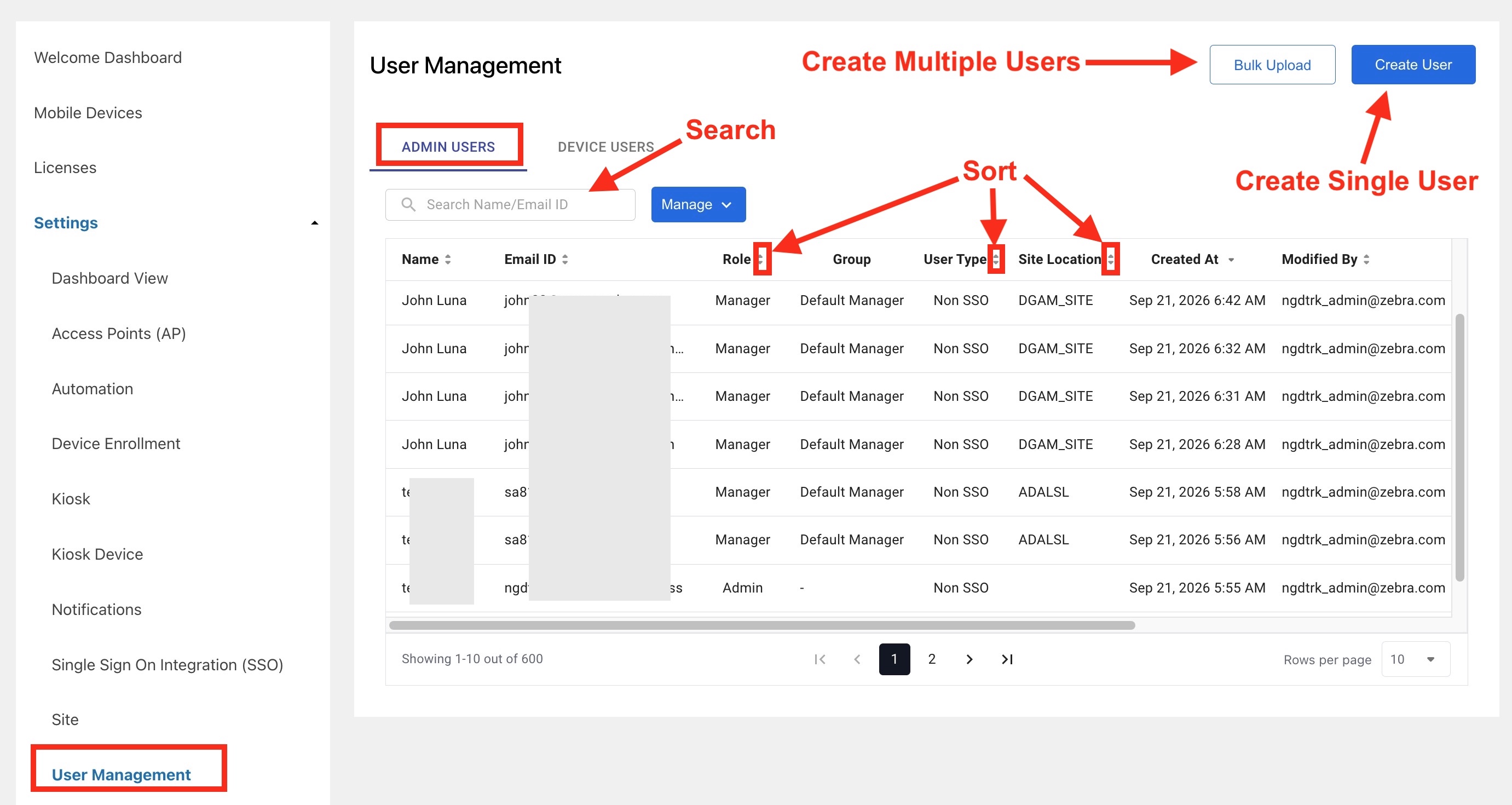1512x805 pixels.
Task: Open Mobile Devices in the sidebar
Action: click(x=88, y=113)
